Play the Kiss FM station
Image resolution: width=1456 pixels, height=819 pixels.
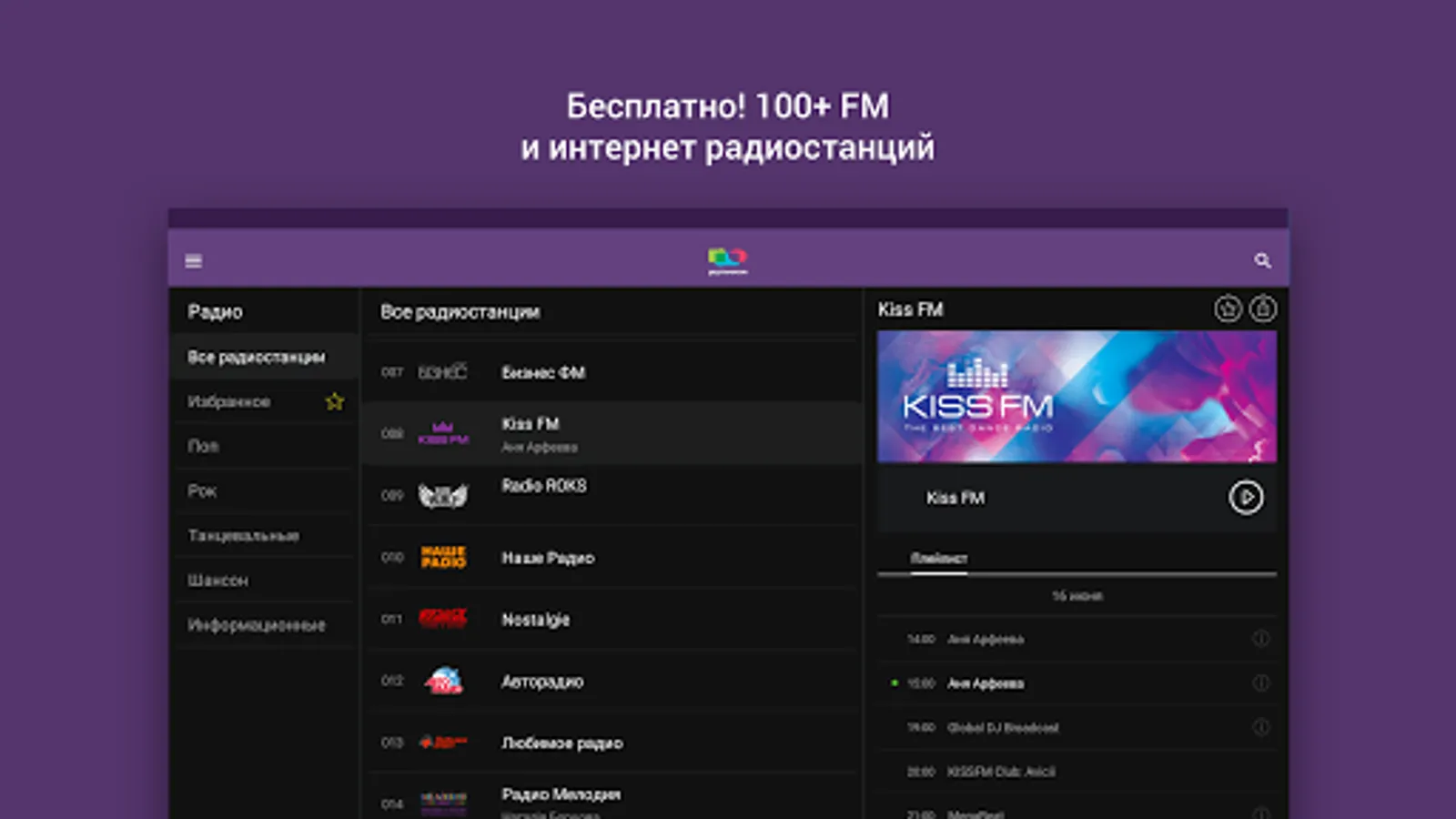click(1246, 498)
